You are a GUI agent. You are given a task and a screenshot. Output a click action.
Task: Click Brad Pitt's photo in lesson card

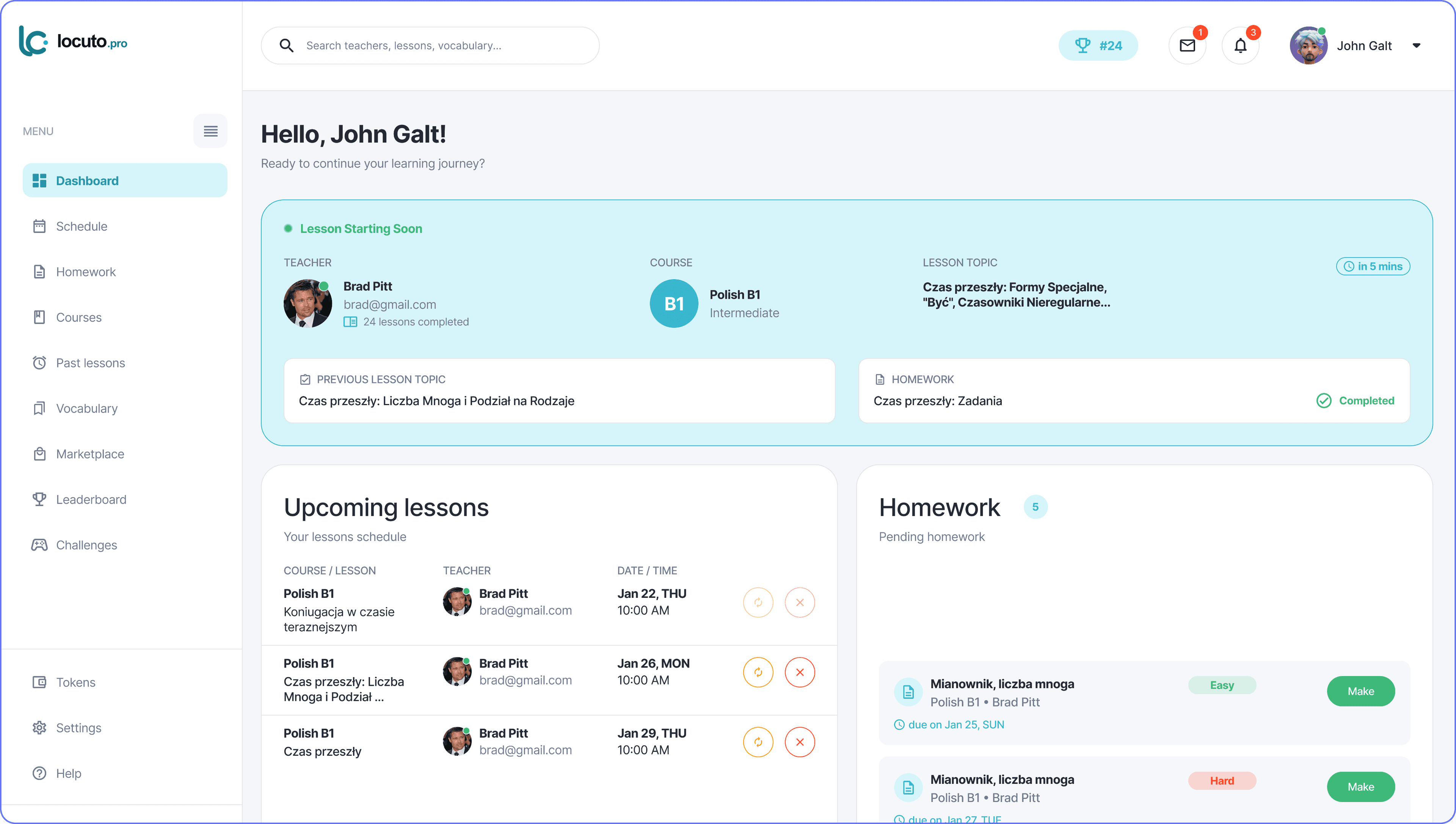click(308, 303)
